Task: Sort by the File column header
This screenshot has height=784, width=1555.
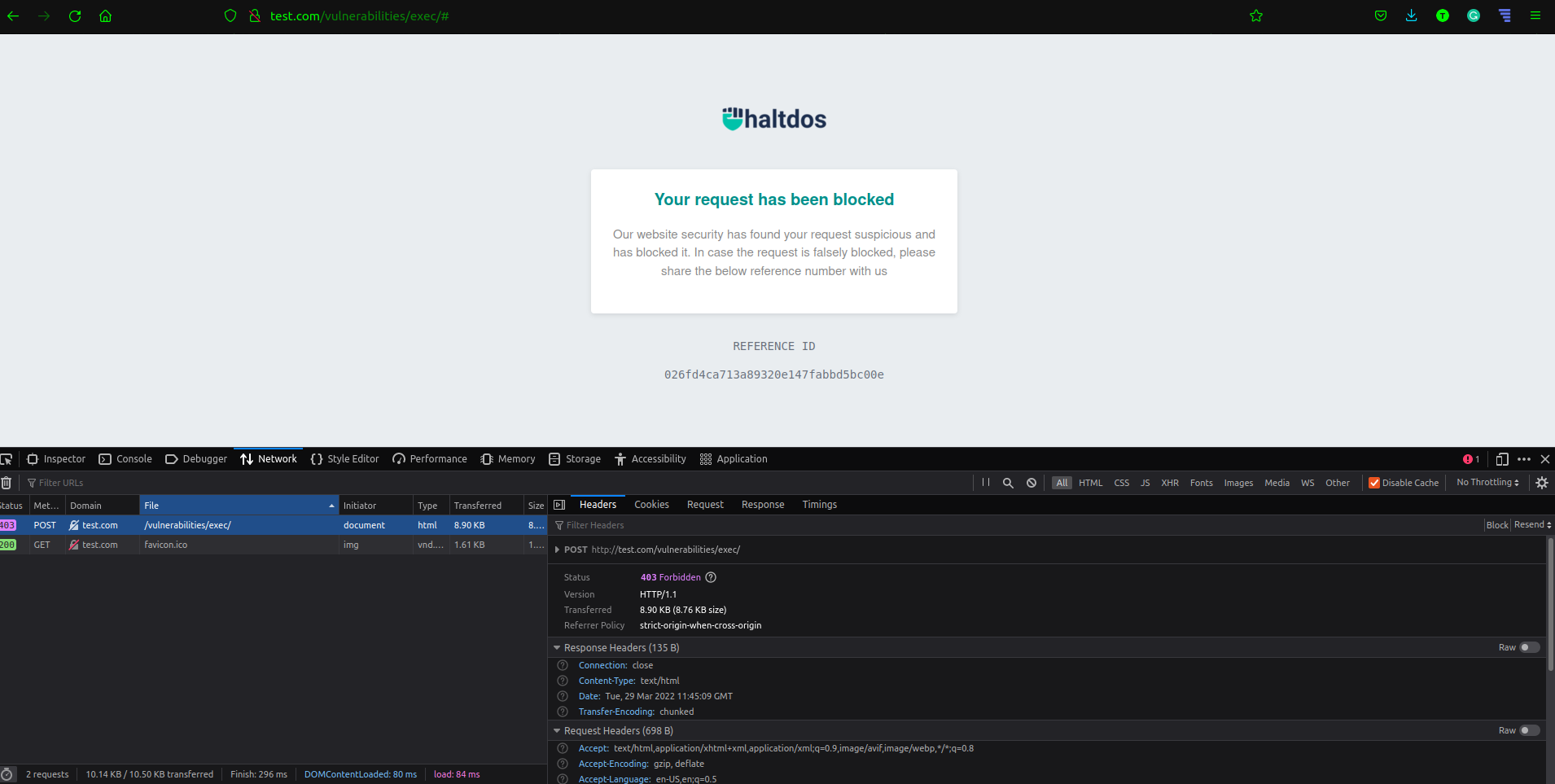Action: [x=239, y=506]
